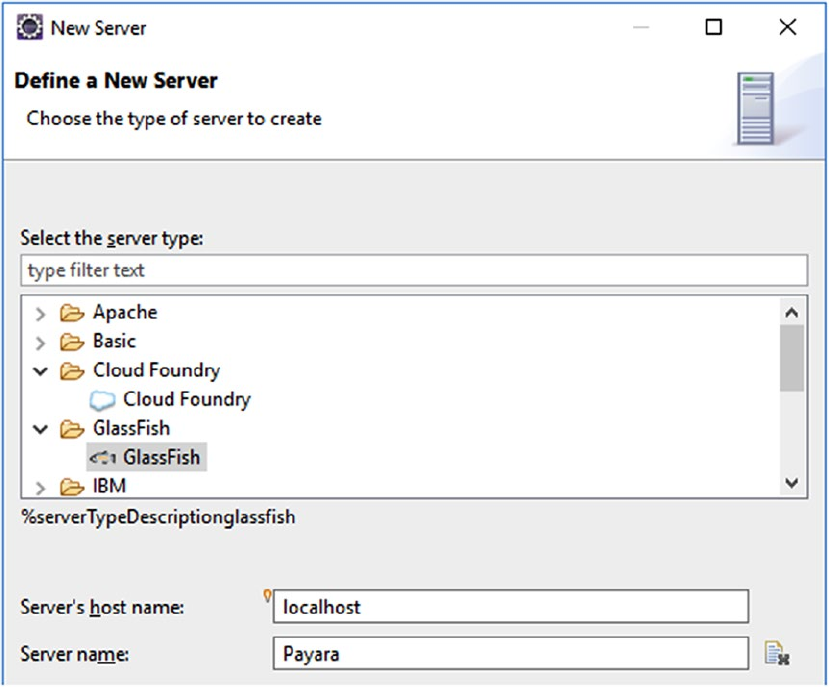Image resolution: width=829 pixels, height=687 pixels.
Task: Click the Cloud Foundry cloud server icon
Action: (x=102, y=400)
